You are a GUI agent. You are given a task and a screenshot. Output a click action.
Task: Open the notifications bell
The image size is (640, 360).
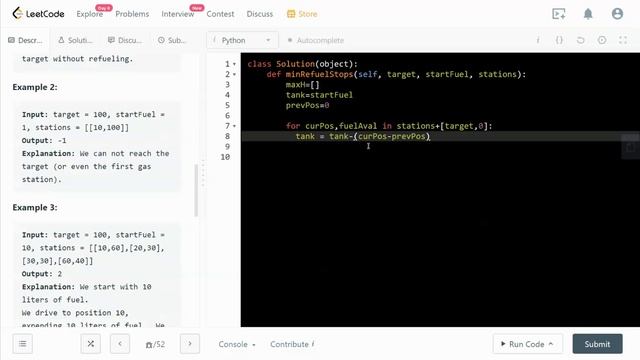pyautogui.click(x=588, y=14)
